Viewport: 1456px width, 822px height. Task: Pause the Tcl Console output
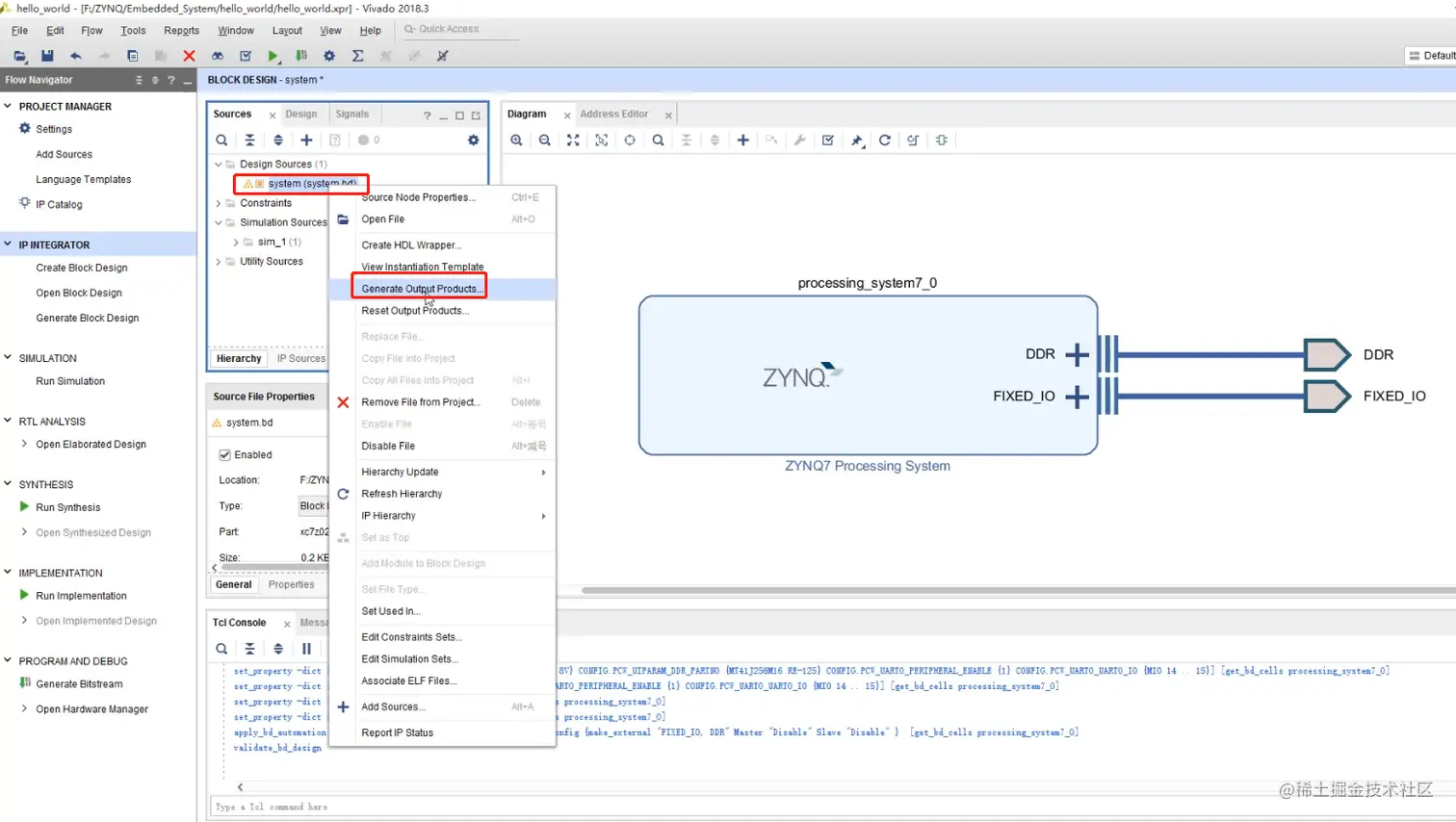[x=306, y=649]
